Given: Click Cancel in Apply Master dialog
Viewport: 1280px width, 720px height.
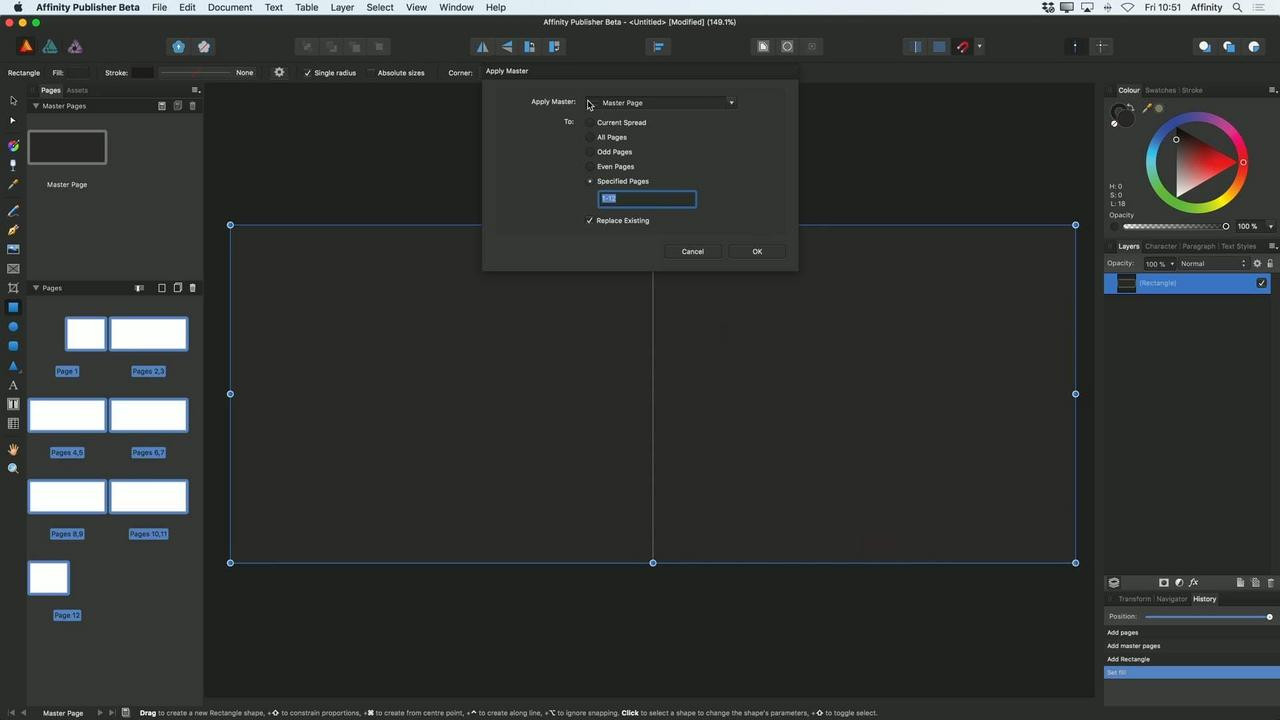Looking at the screenshot, I should pyautogui.click(x=693, y=251).
